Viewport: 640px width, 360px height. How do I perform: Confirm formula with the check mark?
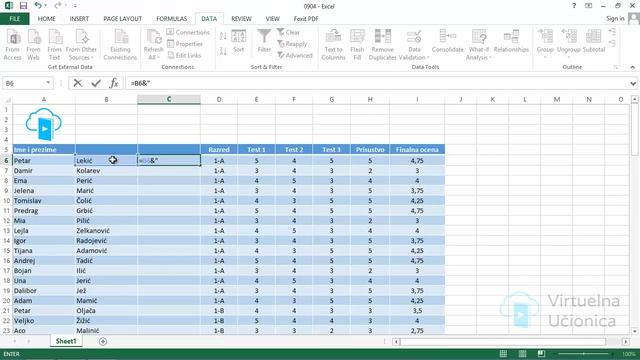pos(96,83)
